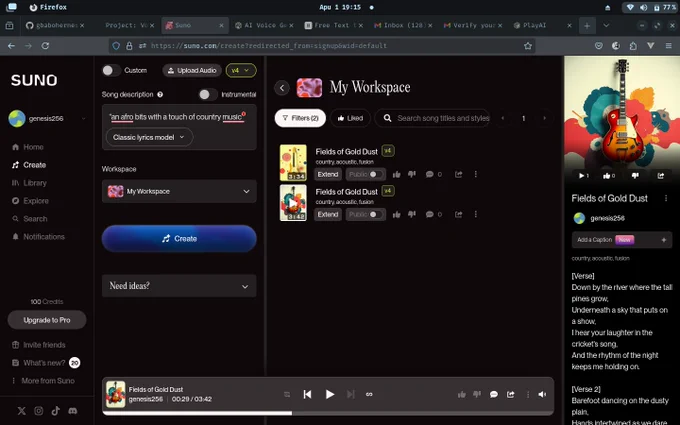680x425 pixels.
Task: Click playback progress bar in player
Action: (328, 413)
